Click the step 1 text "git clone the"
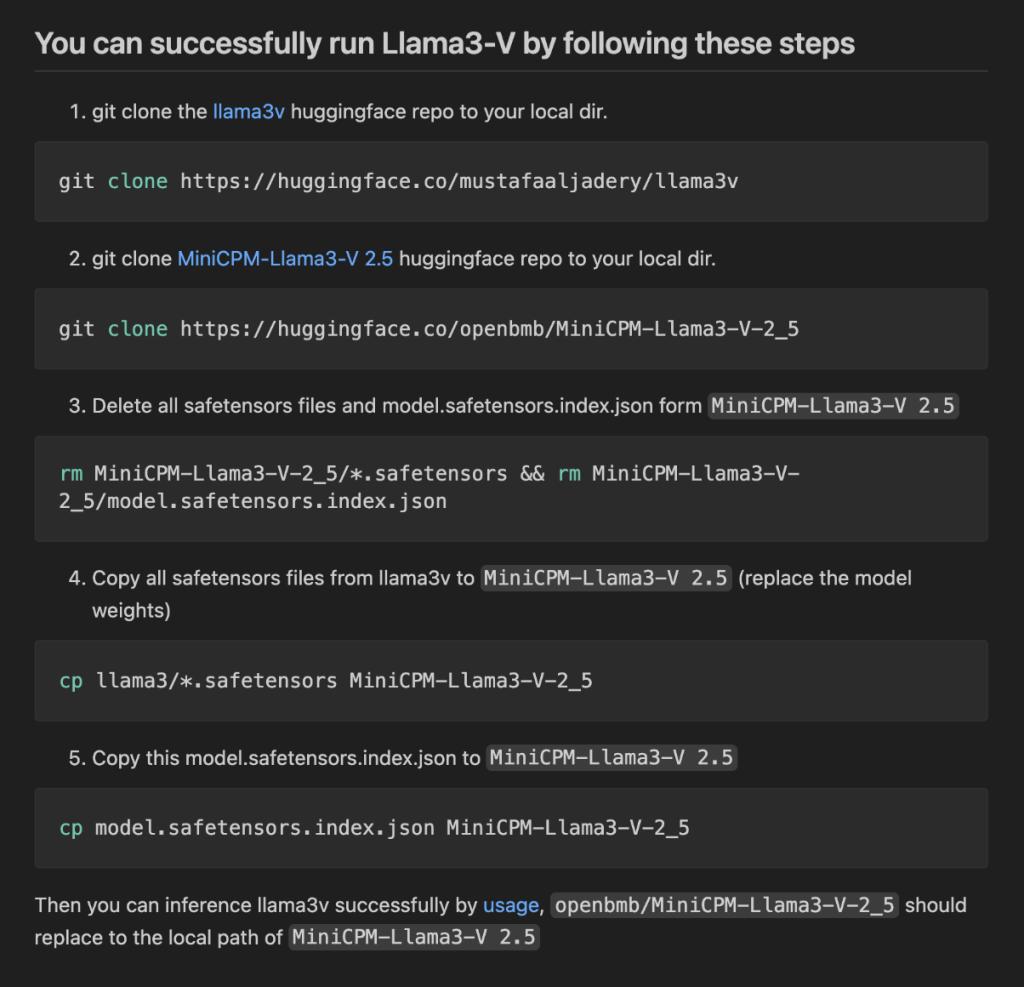The width and height of the screenshot is (1024, 987). click(150, 111)
